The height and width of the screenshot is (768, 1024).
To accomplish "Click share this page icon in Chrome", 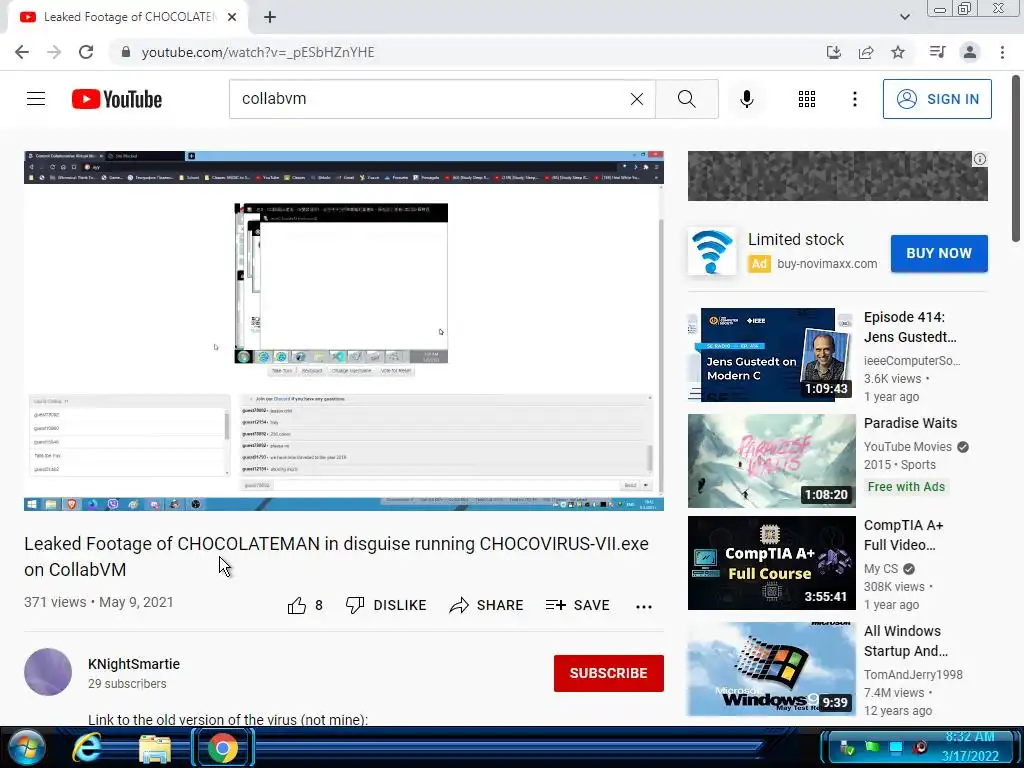I will (x=866, y=52).
